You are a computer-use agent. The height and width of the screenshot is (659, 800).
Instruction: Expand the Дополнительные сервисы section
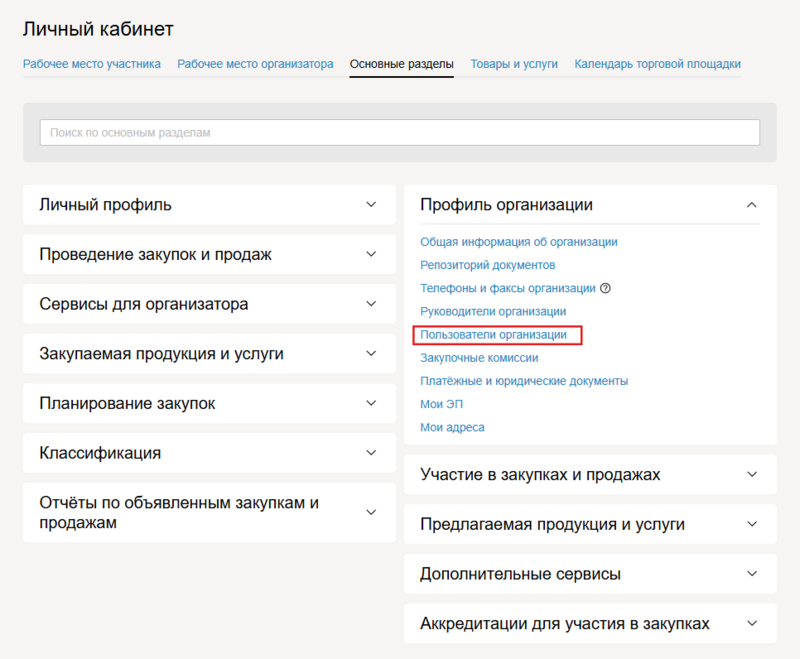tap(751, 574)
